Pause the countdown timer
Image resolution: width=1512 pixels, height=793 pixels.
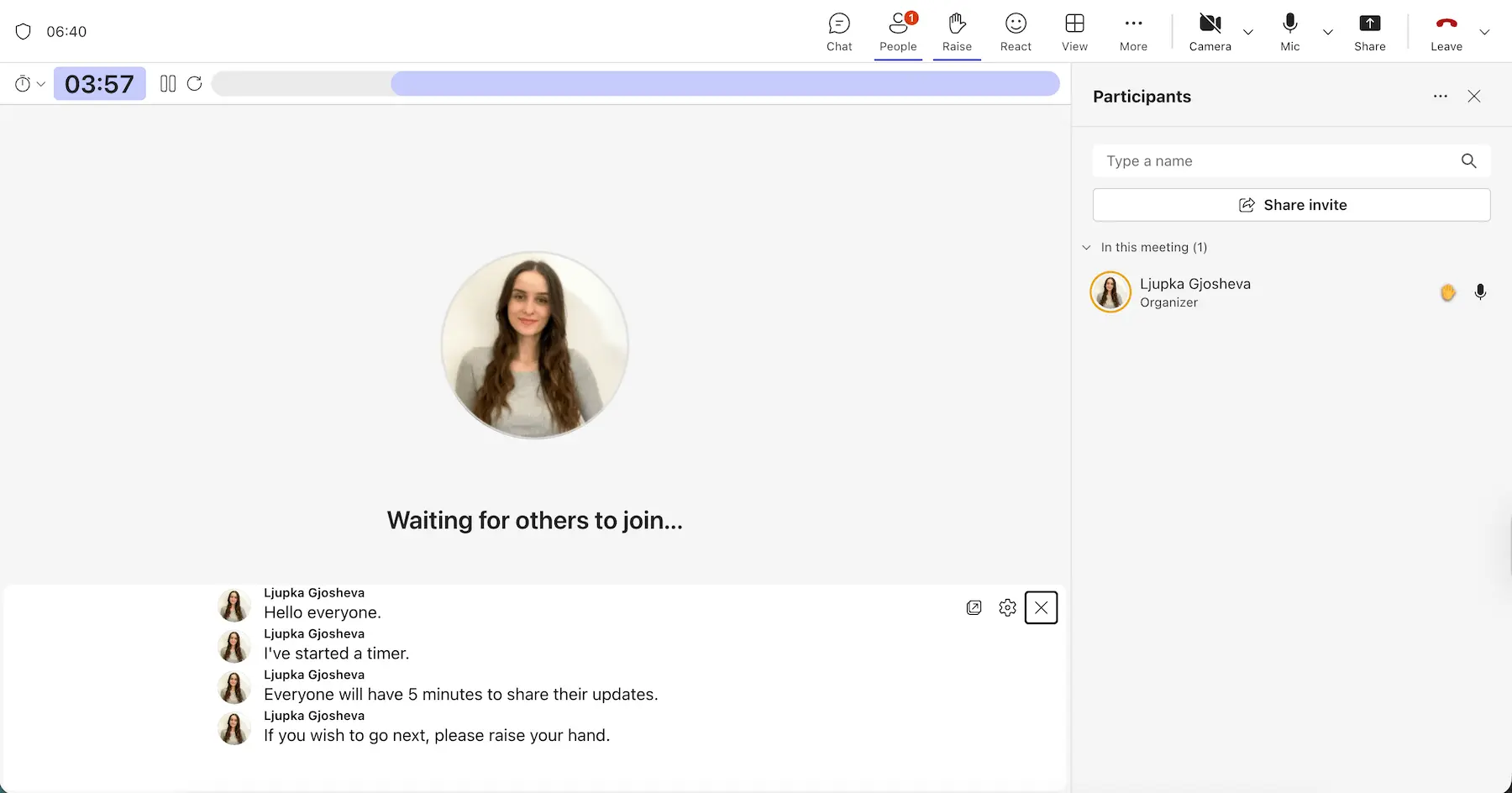168,84
